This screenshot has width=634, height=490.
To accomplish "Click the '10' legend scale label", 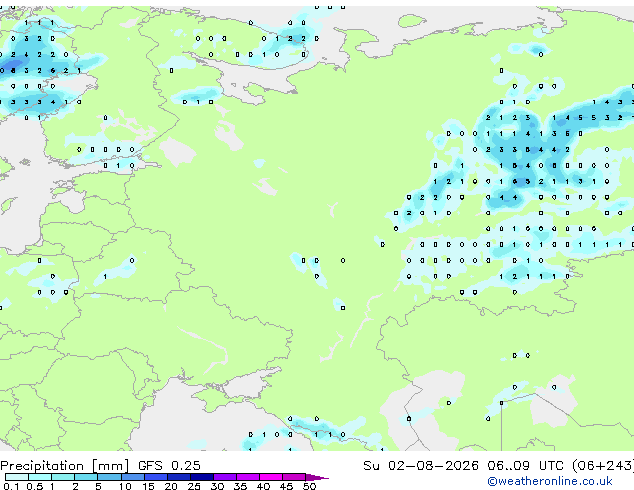I will (125, 486).
